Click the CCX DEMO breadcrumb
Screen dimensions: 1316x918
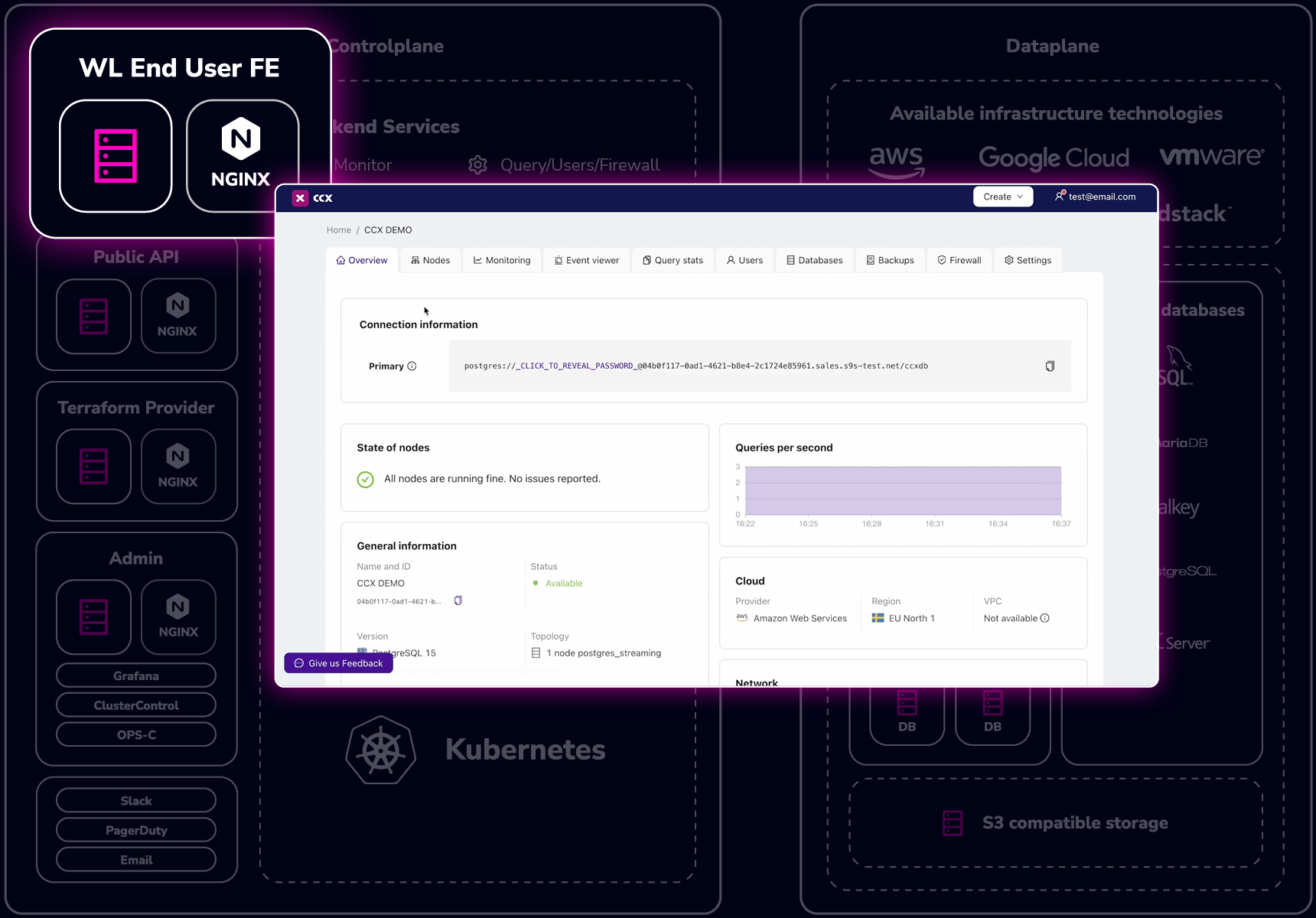388,229
